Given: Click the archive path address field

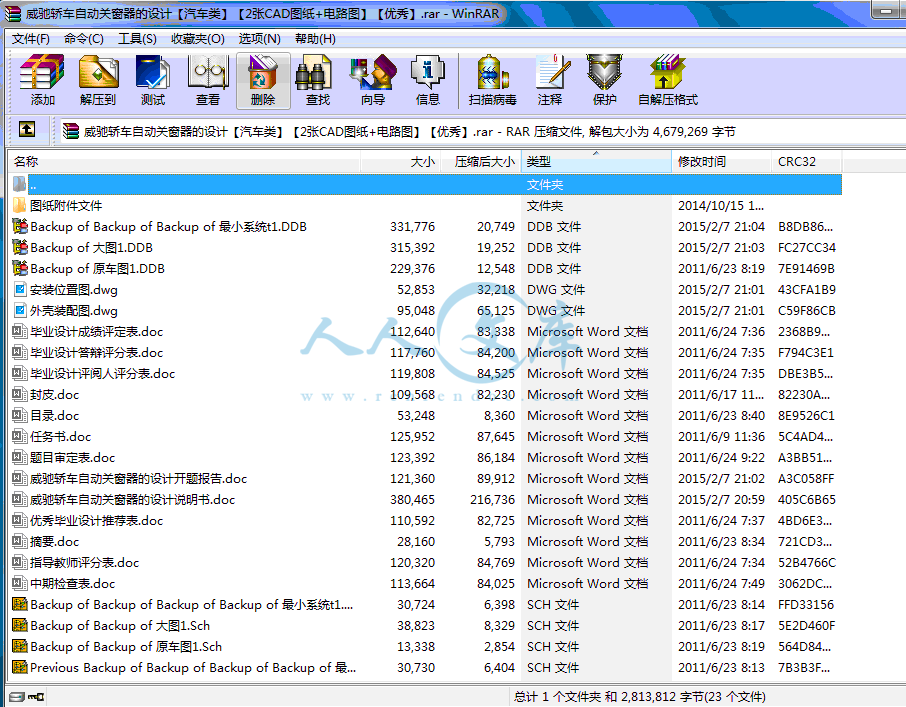Looking at the screenshot, I should pyautogui.click(x=481, y=132).
